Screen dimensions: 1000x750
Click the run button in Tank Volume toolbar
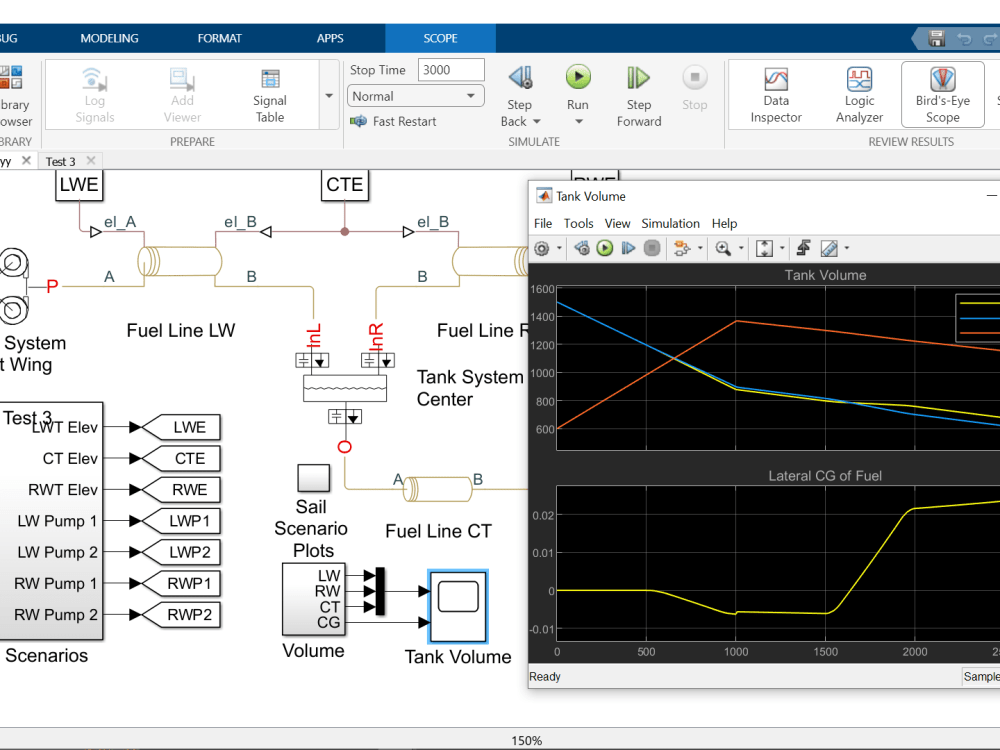pyautogui.click(x=604, y=248)
